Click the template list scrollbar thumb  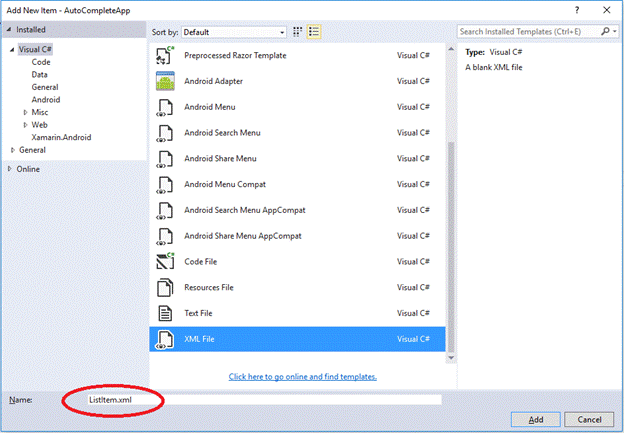451,247
